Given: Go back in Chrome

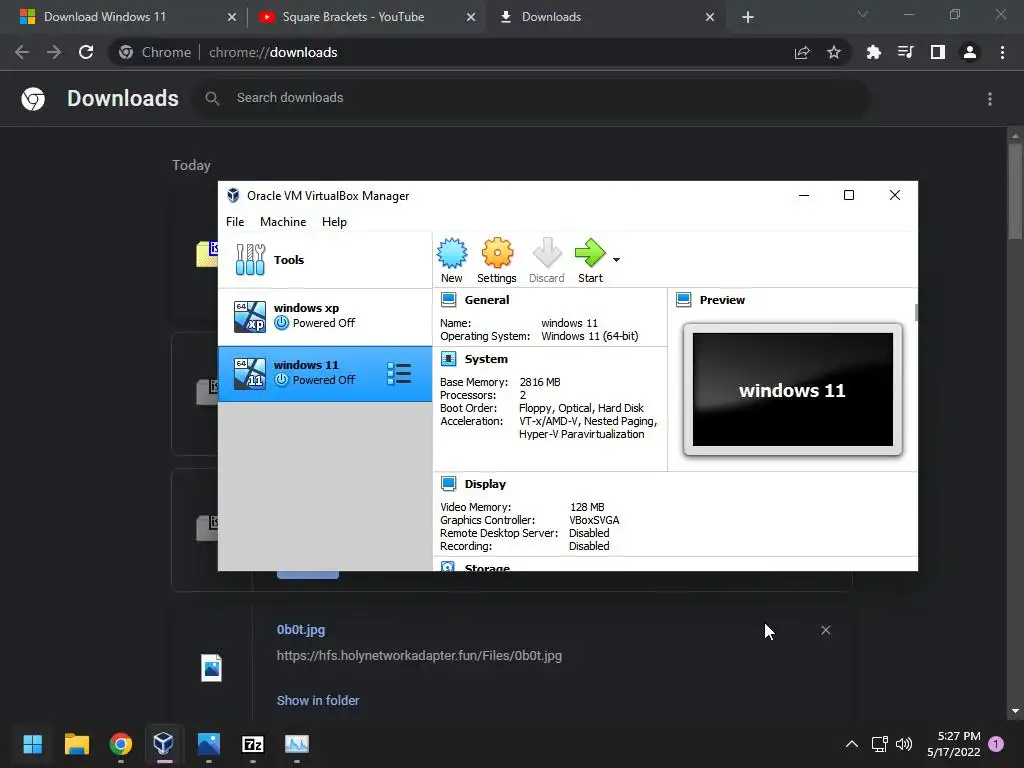Looking at the screenshot, I should (22, 52).
